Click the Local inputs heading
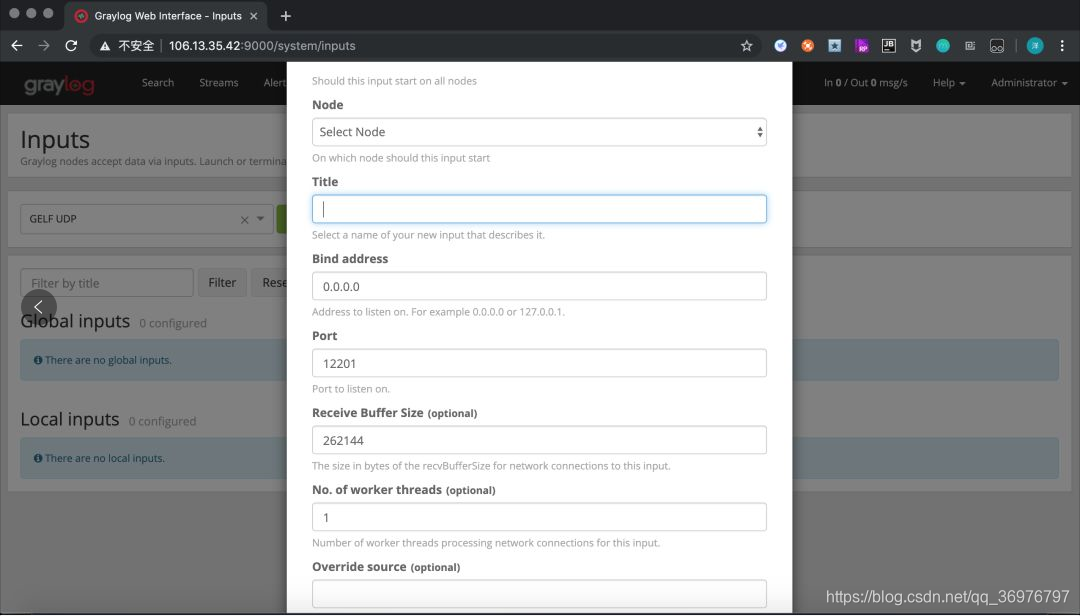Screen dimensions: 1080x616 tap(70, 419)
